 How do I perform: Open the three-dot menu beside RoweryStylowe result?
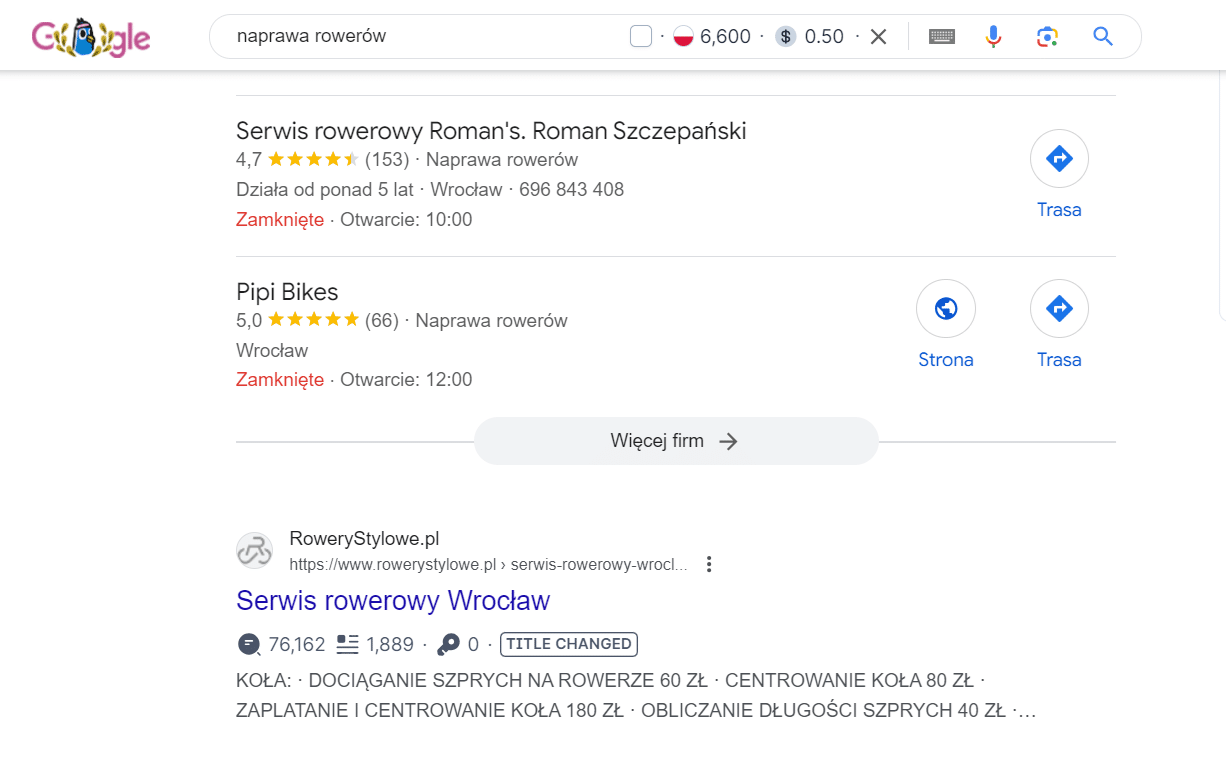tap(709, 564)
